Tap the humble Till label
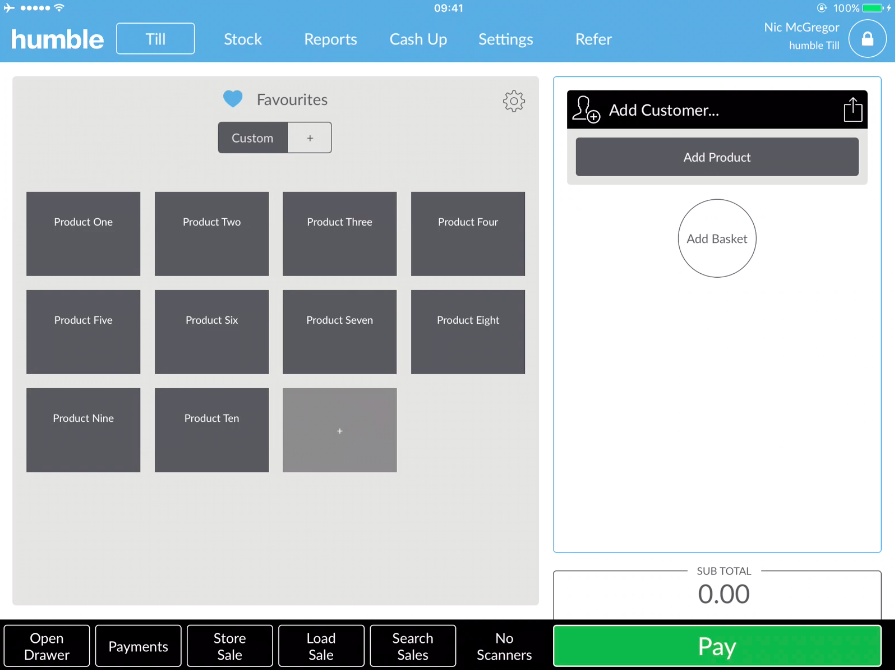Viewport: 895px width, 670px height. click(814, 46)
